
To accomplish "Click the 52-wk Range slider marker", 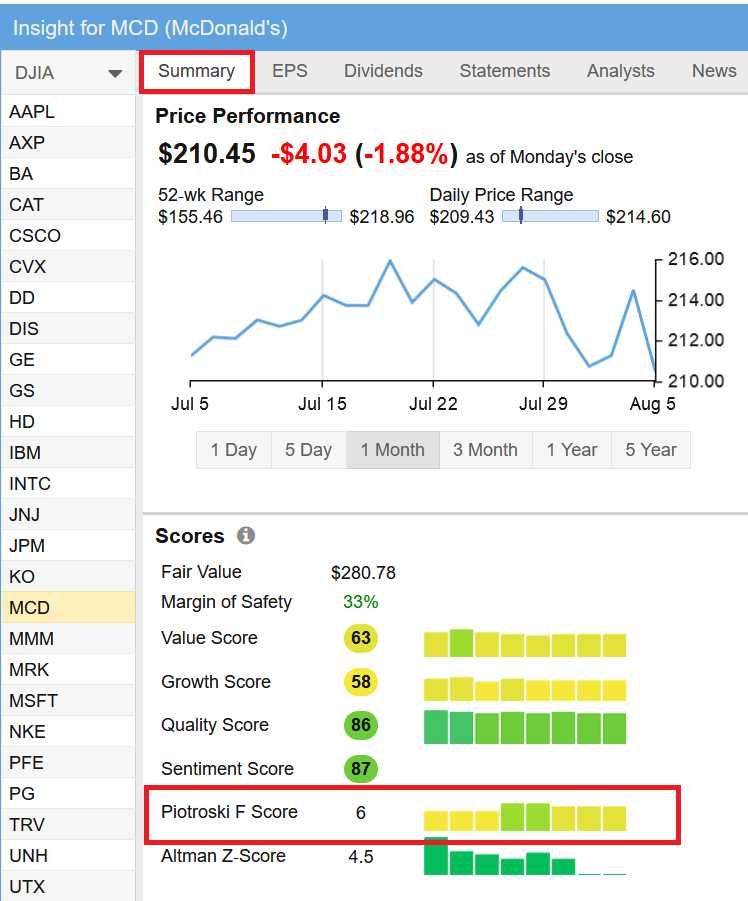I will pyautogui.click(x=325, y=216).
